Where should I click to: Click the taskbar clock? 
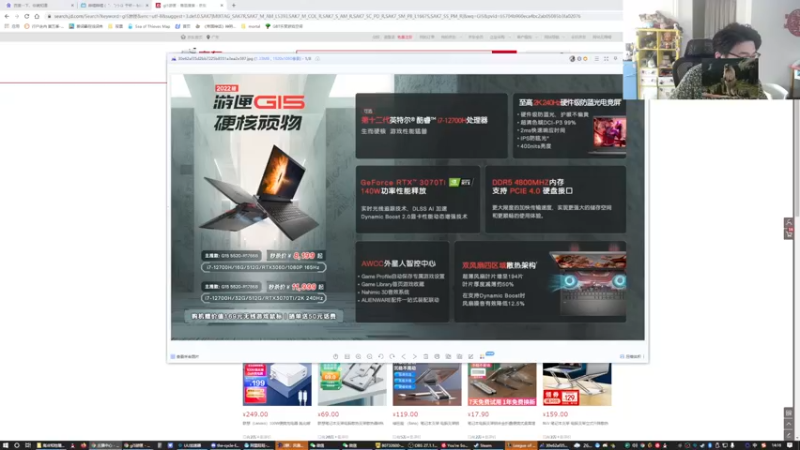[777, 445]
